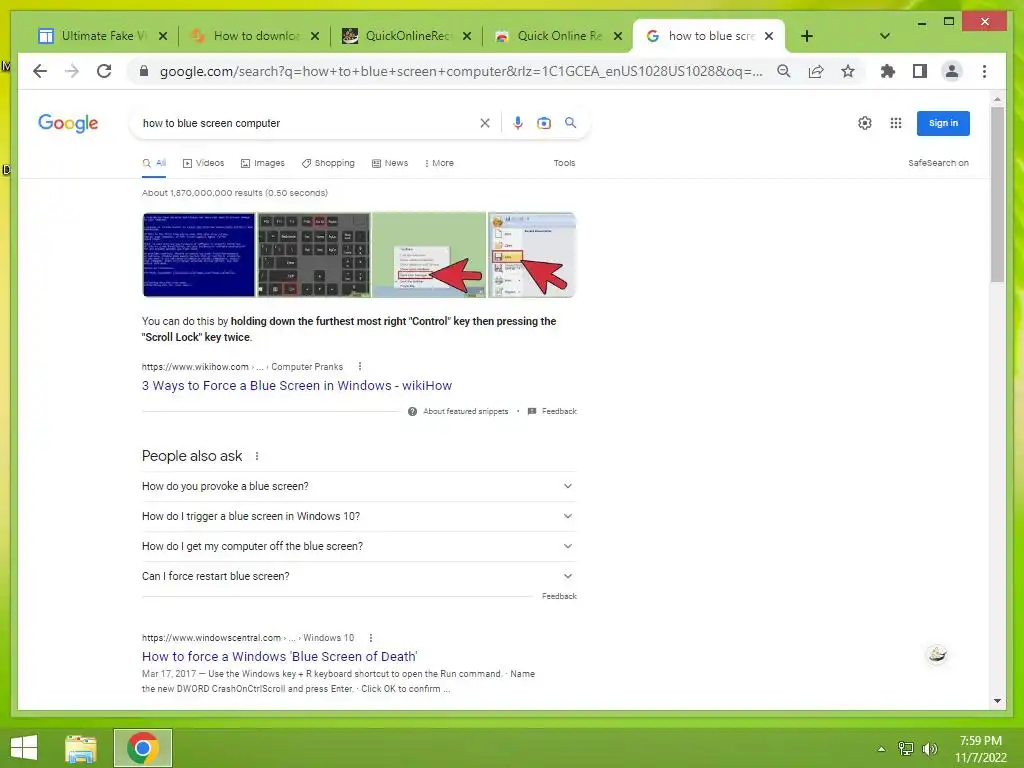Click the Sign in button
1024x768 pixels.
[943, 123]
